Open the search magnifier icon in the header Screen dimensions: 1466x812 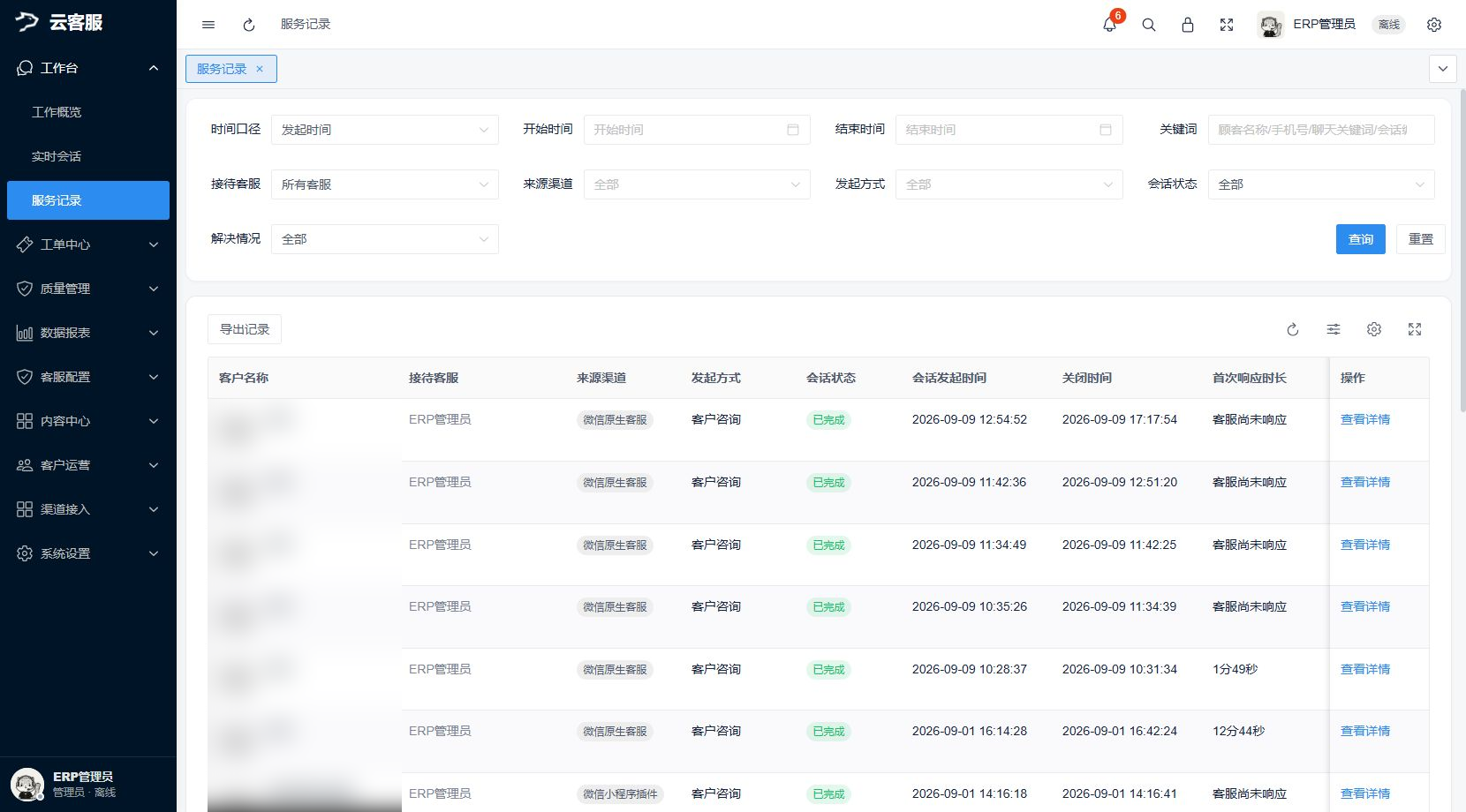[1149, 25]
